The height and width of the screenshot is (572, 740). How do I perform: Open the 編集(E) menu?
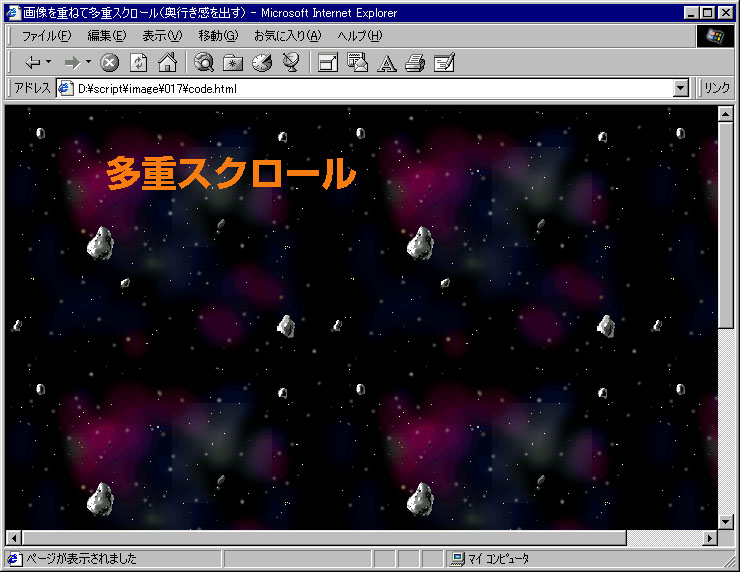point(107,36)
